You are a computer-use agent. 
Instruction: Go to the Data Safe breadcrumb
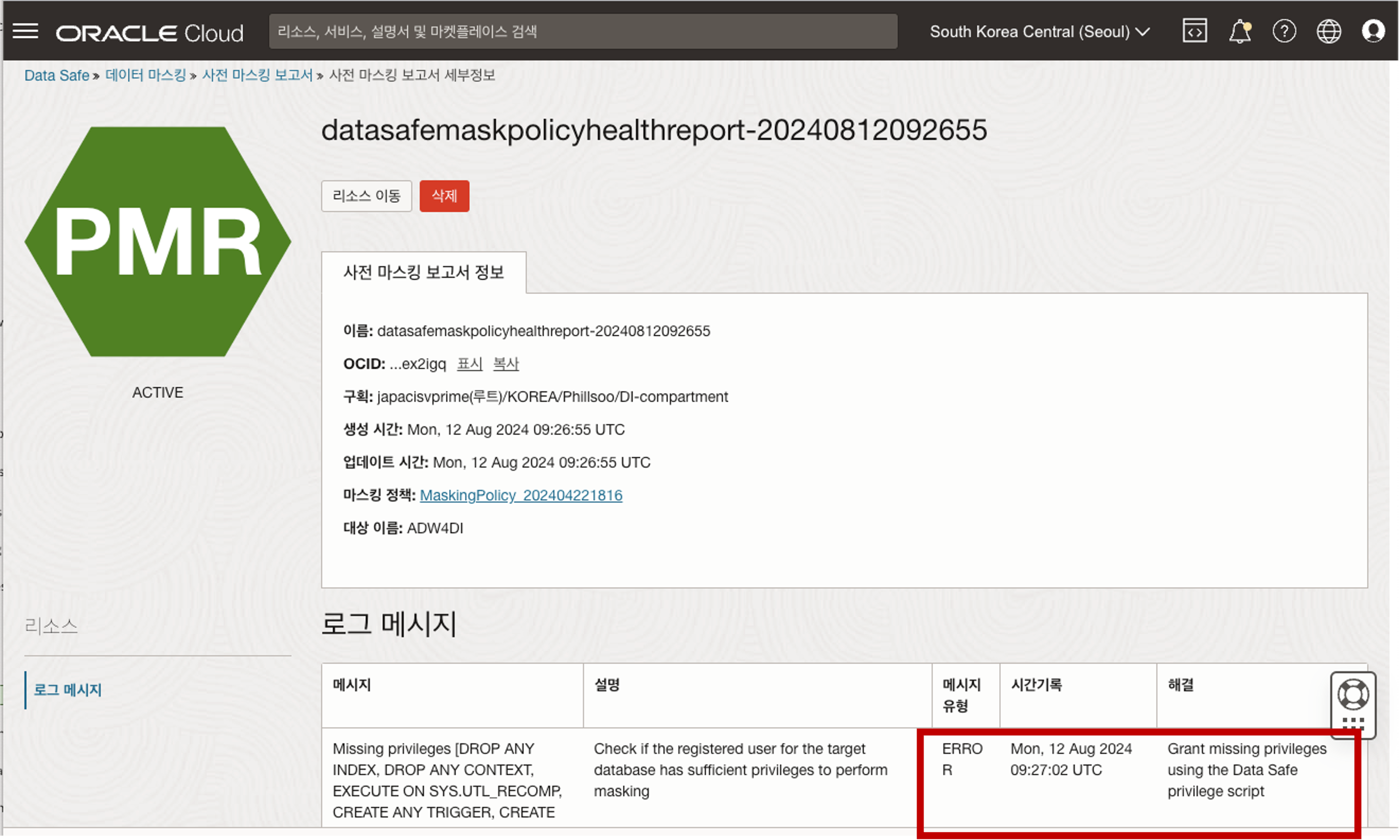(x=57, y=75)
